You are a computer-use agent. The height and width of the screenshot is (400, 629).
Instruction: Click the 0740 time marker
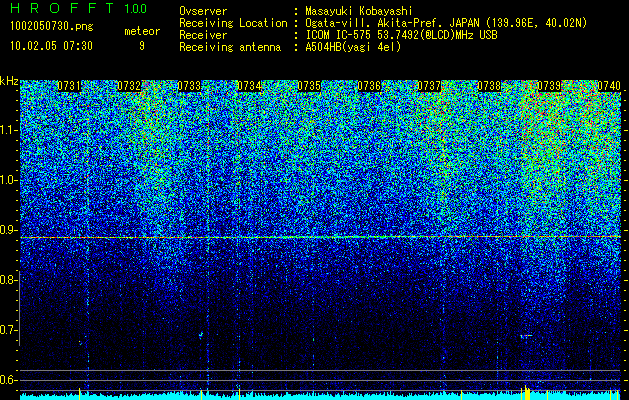coord(609,86)
